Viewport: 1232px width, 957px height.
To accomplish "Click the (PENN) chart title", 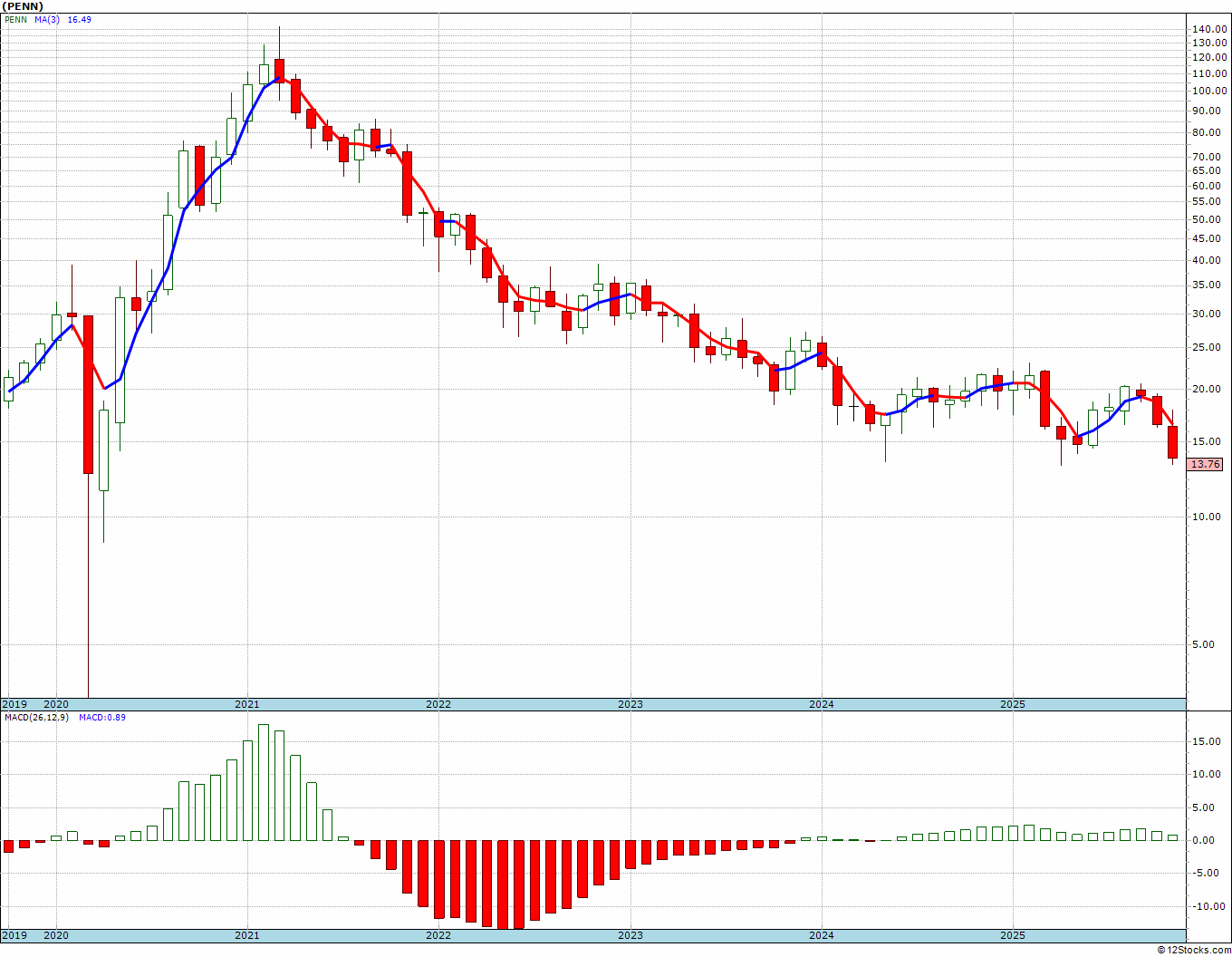I will 23,6.
